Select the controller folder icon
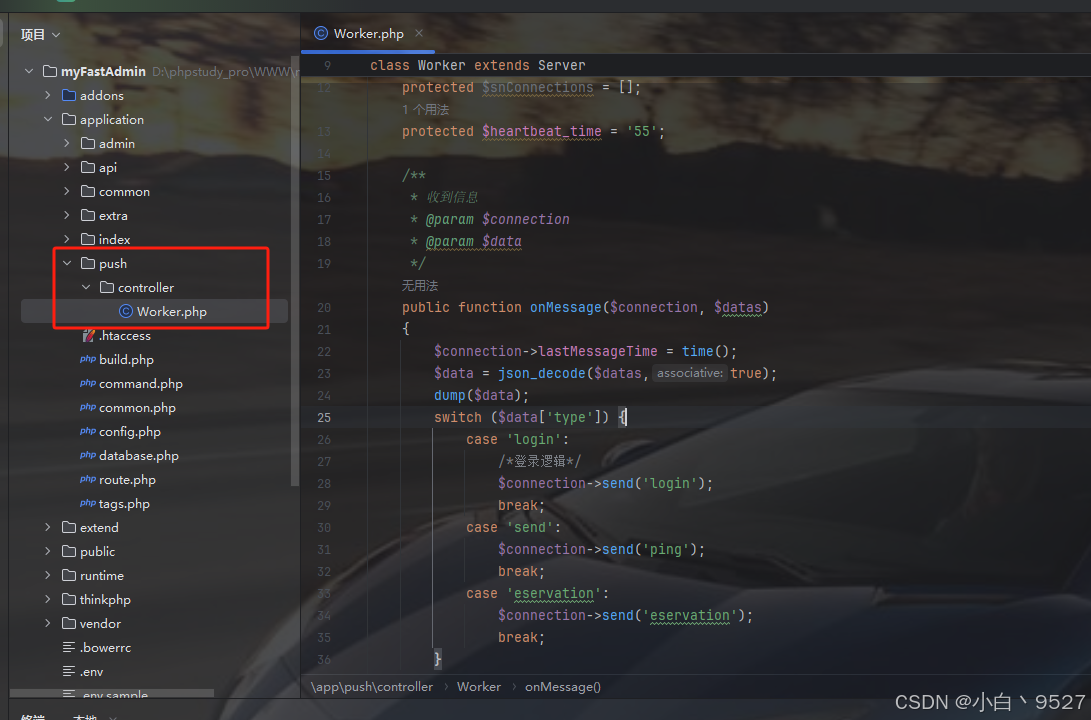 (106, 287)
